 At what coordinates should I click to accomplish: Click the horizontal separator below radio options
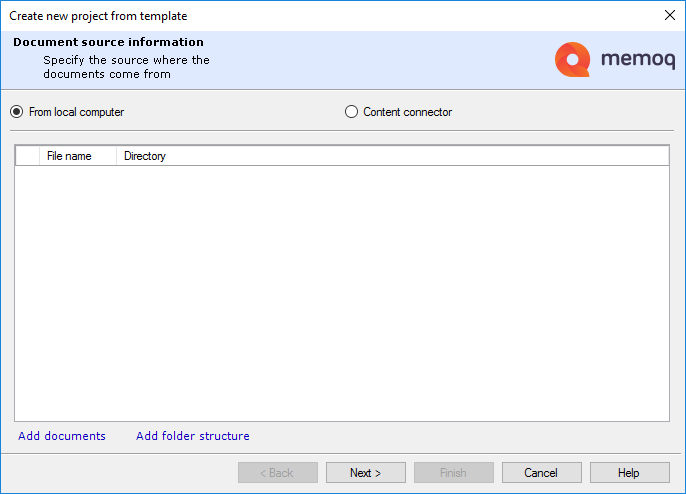pos(342,130)
